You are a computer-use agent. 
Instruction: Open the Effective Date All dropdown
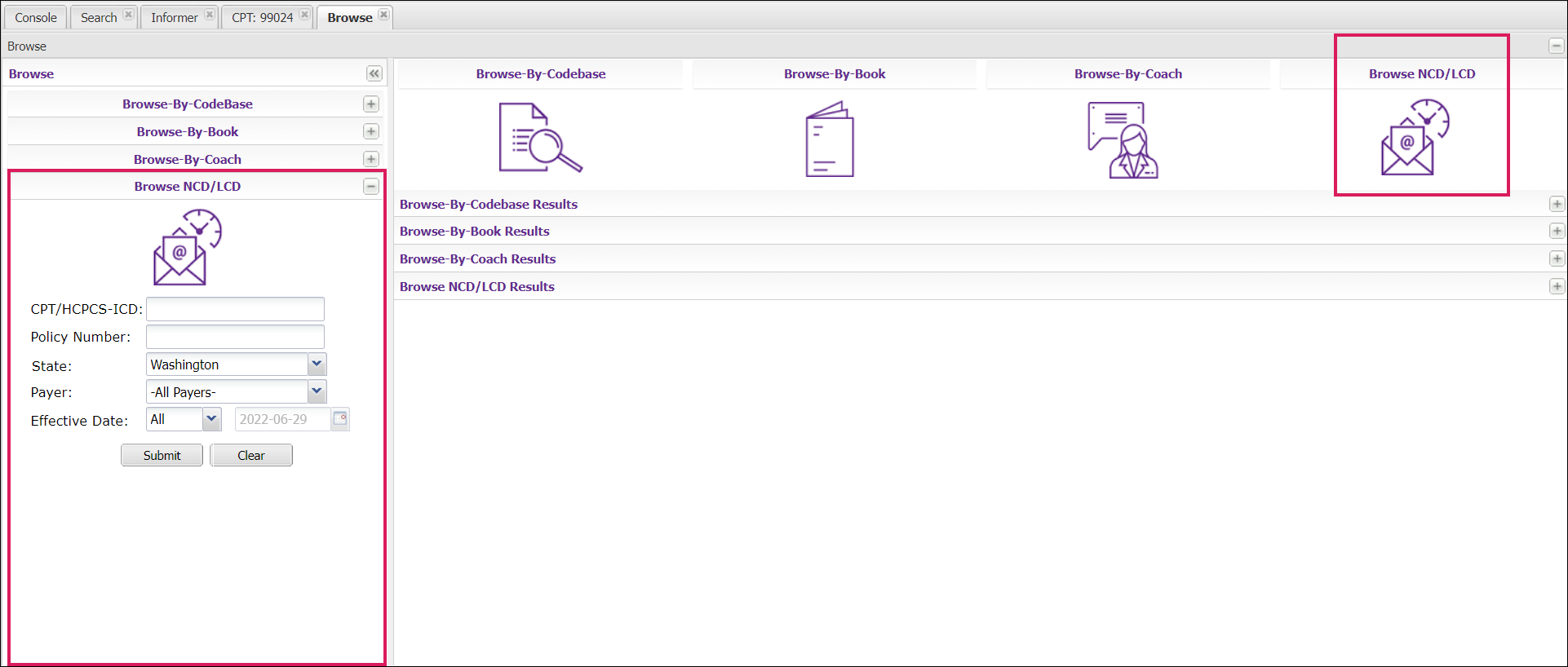tap(211, 419)
